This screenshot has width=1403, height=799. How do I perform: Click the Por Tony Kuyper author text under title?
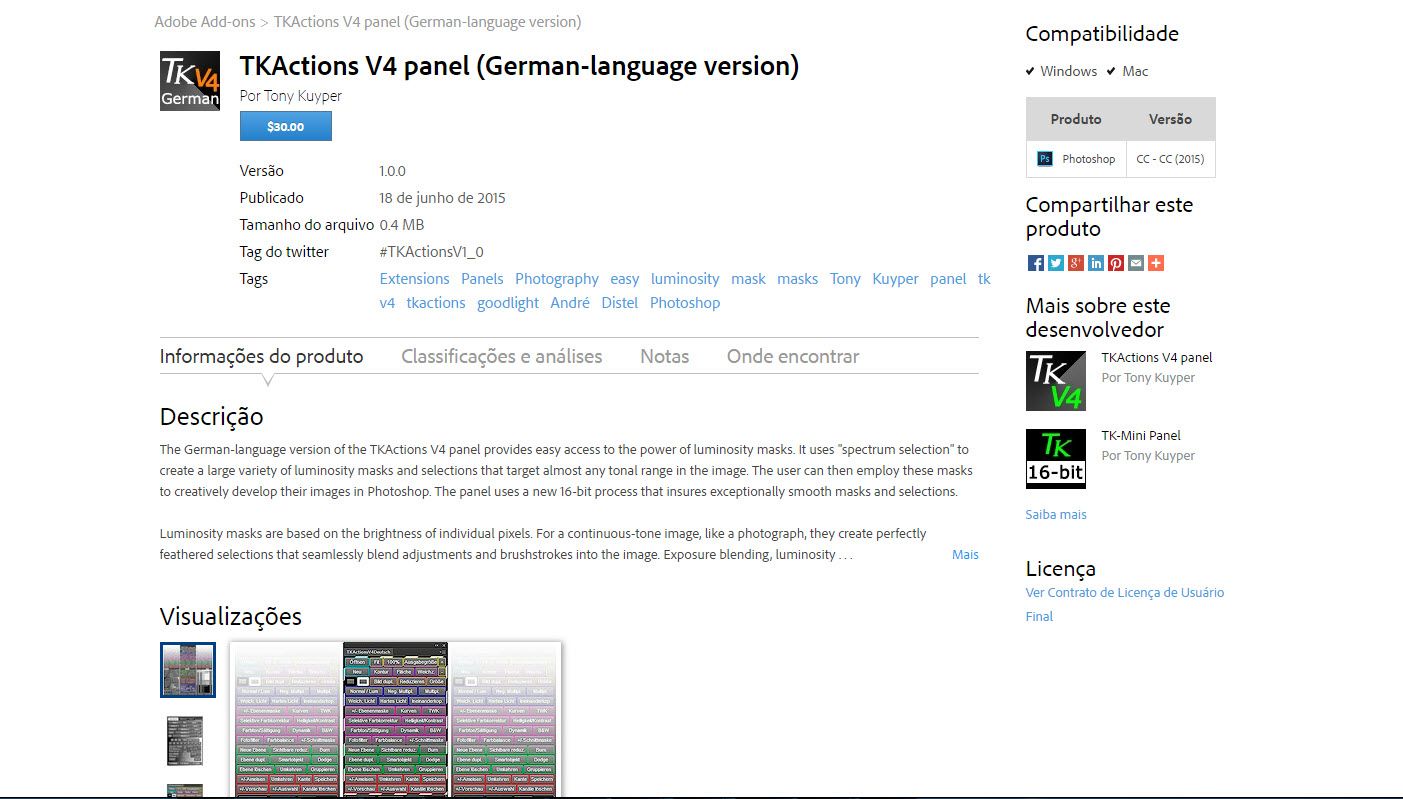pyautogui.click(x=291, y=96)
